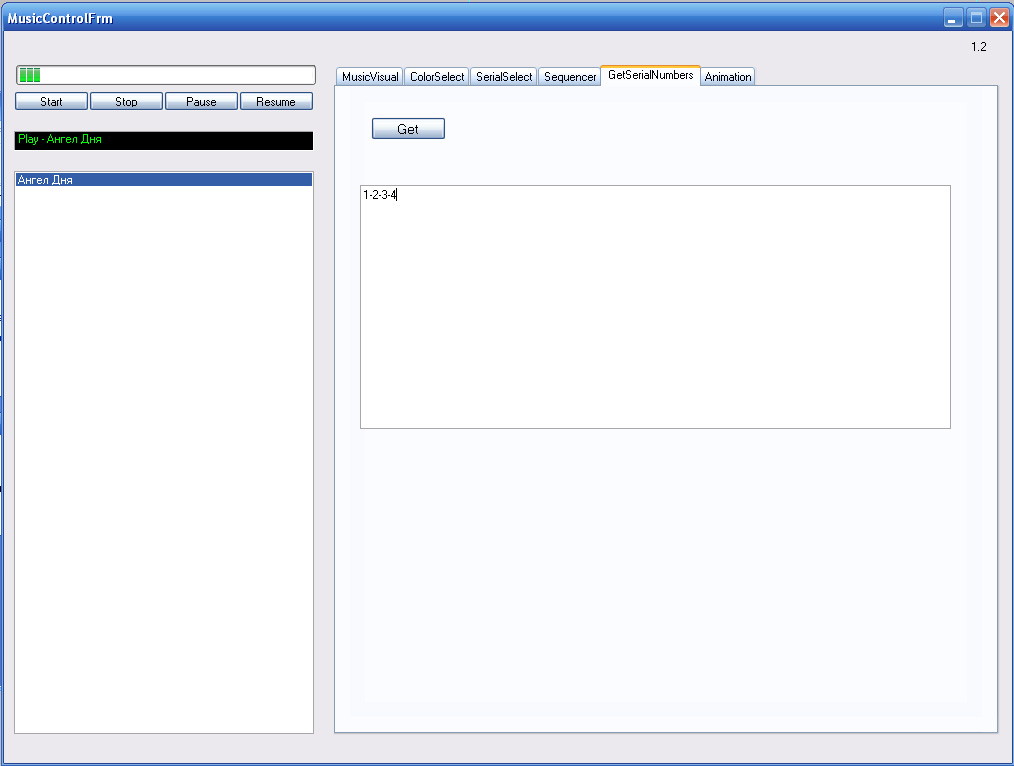
Task: Go to the SerialSelect tab
Action: 504,77
